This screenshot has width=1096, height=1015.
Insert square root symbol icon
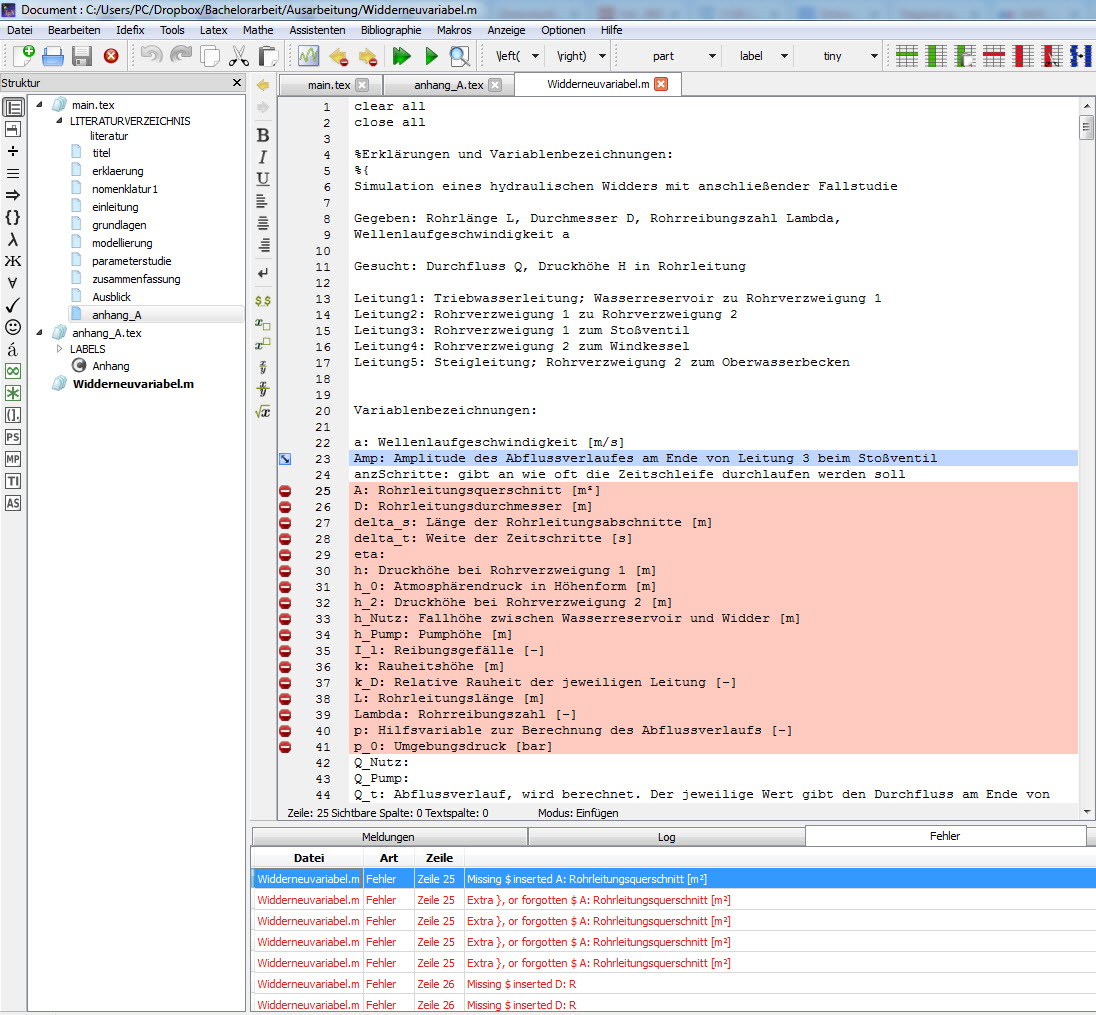263,412
